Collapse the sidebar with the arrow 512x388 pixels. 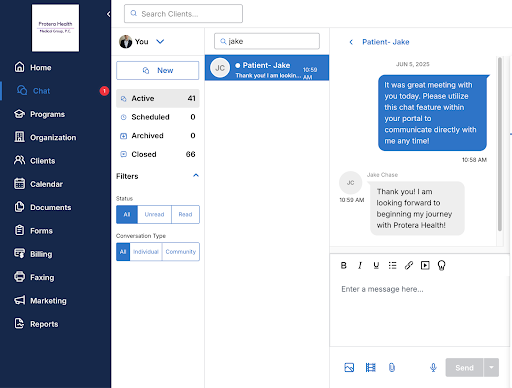point(108,14)
